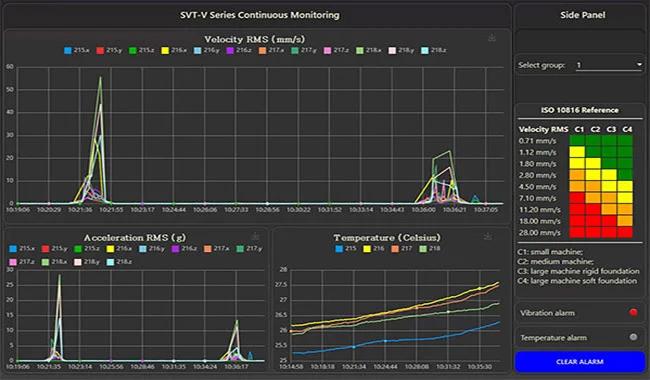Viewport: 650px width, 380px height.
Task: Toggle 217.x series in Velocity legend
Action: pos(272,50)
